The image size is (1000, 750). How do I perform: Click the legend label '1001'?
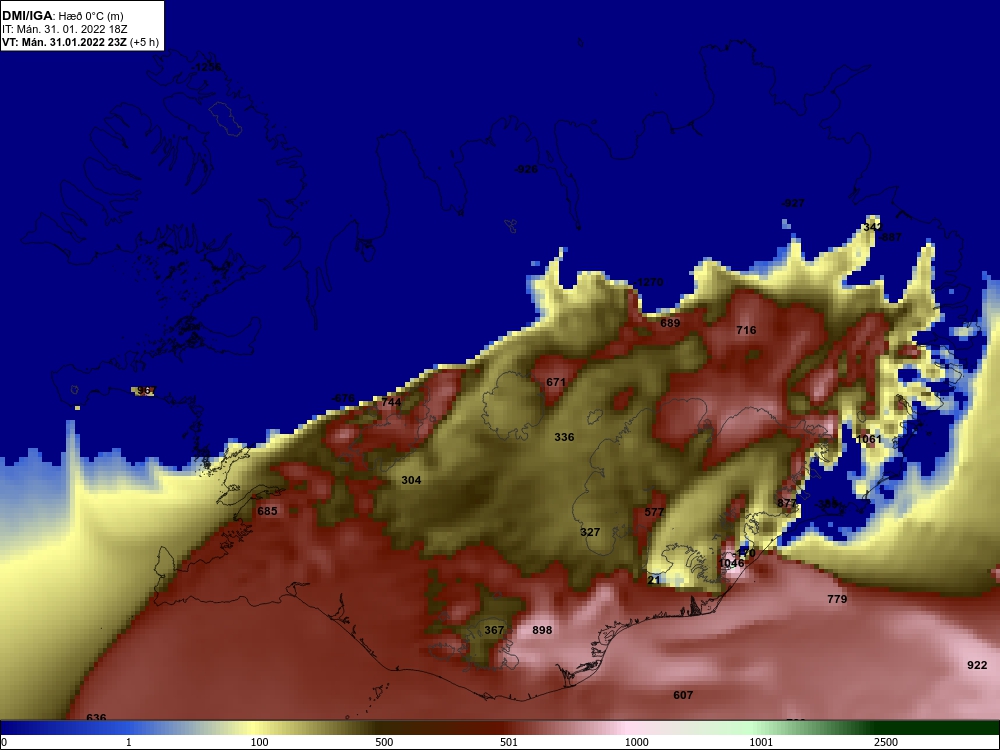click(761, 742)
